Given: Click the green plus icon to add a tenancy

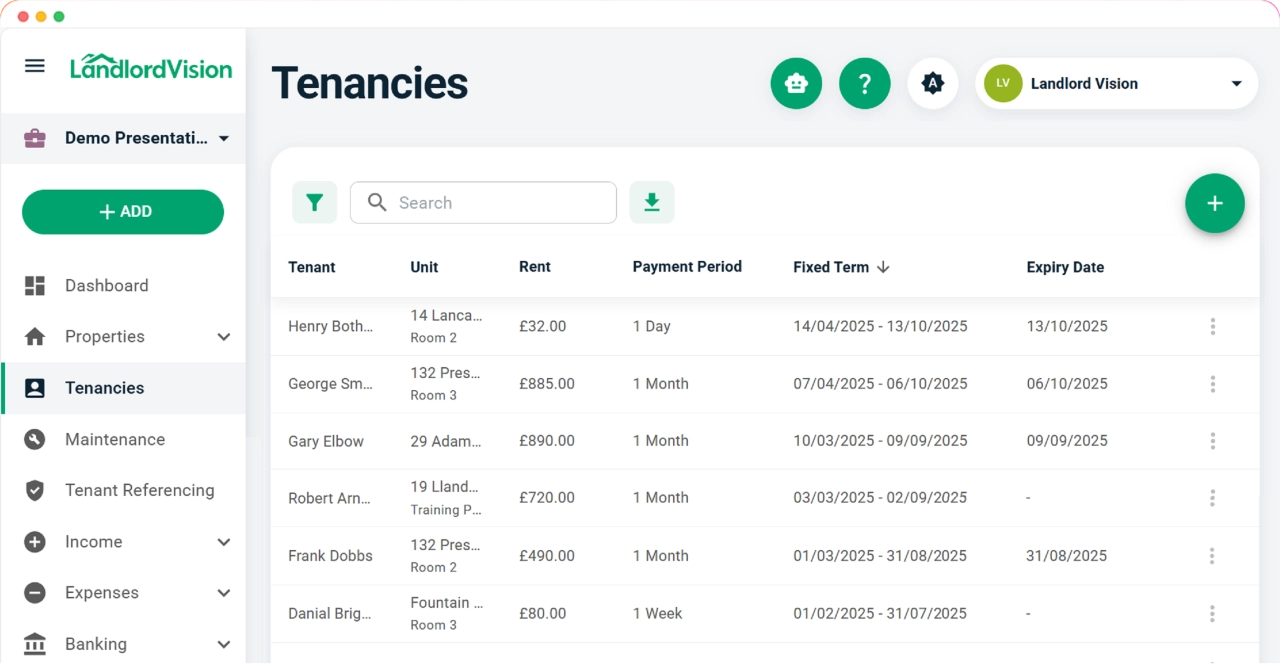Looking at the screenshot, I should coord(1214,203).
